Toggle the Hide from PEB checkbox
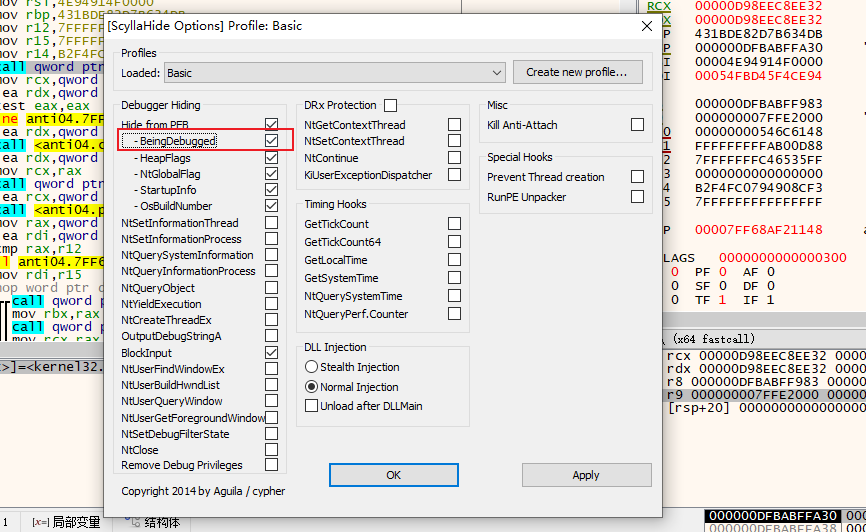Image resolution: width=866 pixels, height=532 pixels. (x=271, y=125)
